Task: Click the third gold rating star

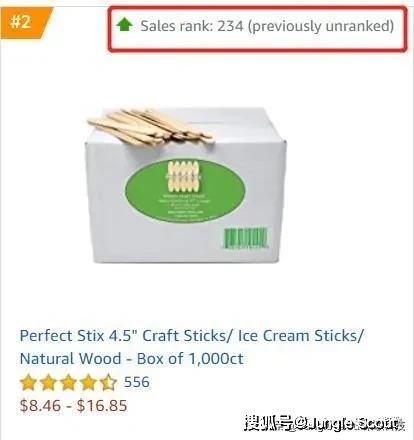Action: point(68,382)
